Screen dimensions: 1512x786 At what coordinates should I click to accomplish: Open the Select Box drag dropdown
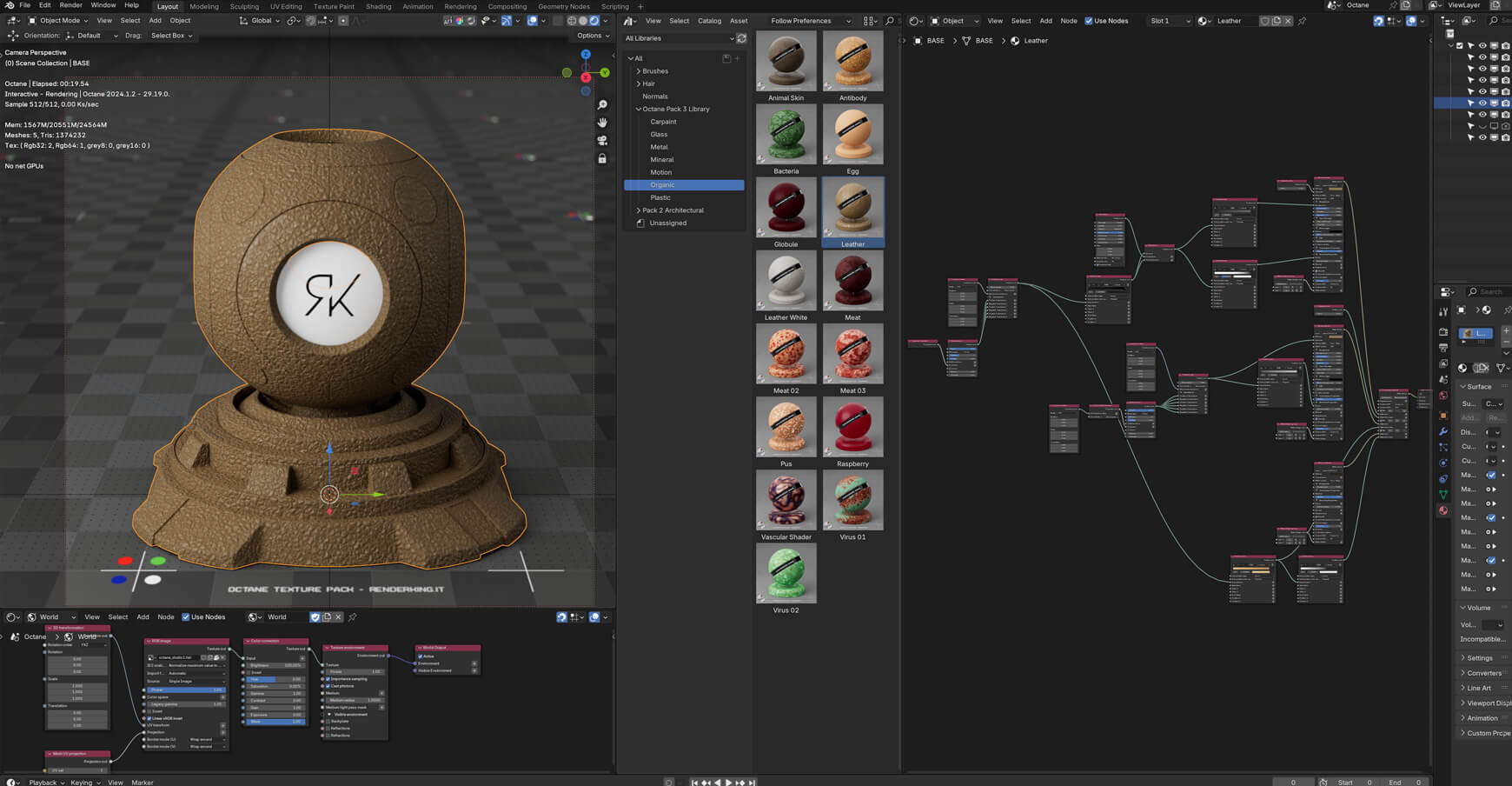tap(171, 36)
